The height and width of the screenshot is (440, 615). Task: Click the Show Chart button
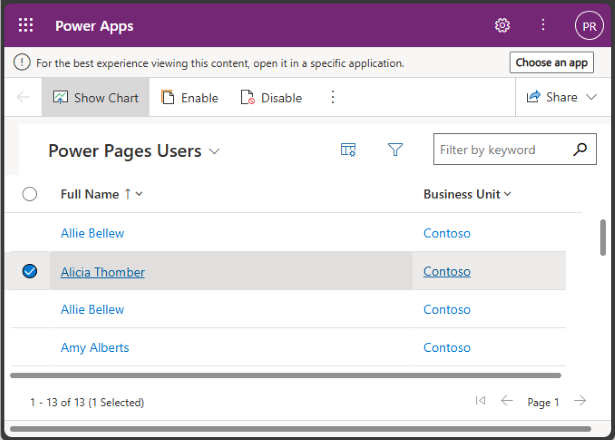pyautogui.click(x=95, y=97)
